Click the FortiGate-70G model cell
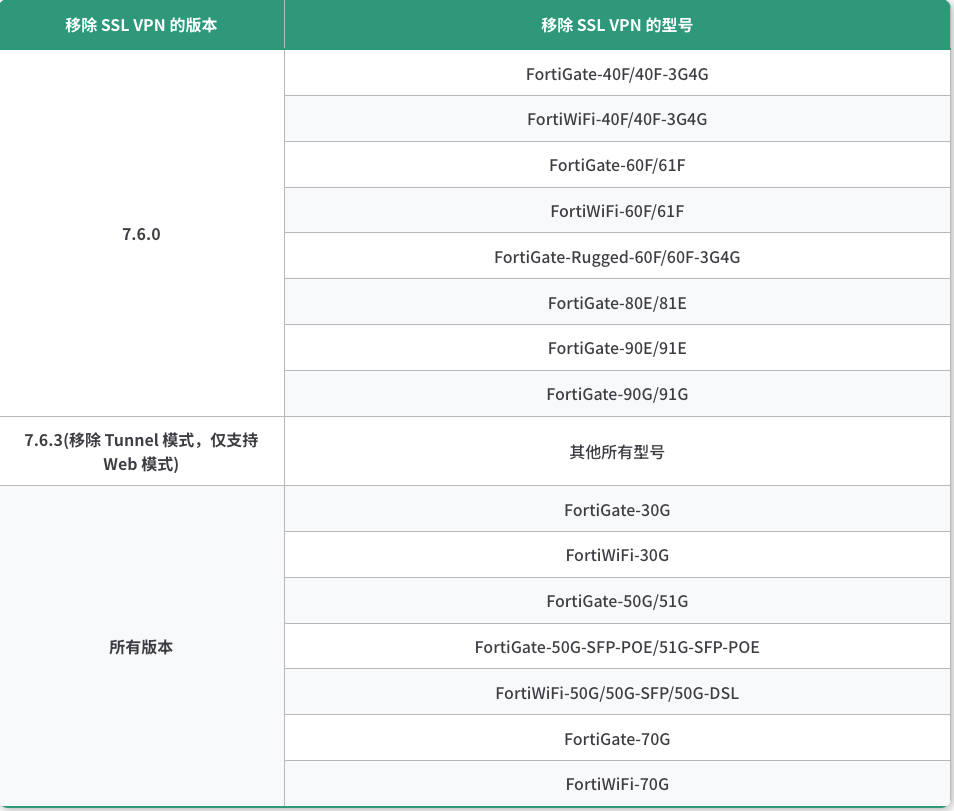The height and width of the screenshot is (811, 954). [x=617, y=739]
